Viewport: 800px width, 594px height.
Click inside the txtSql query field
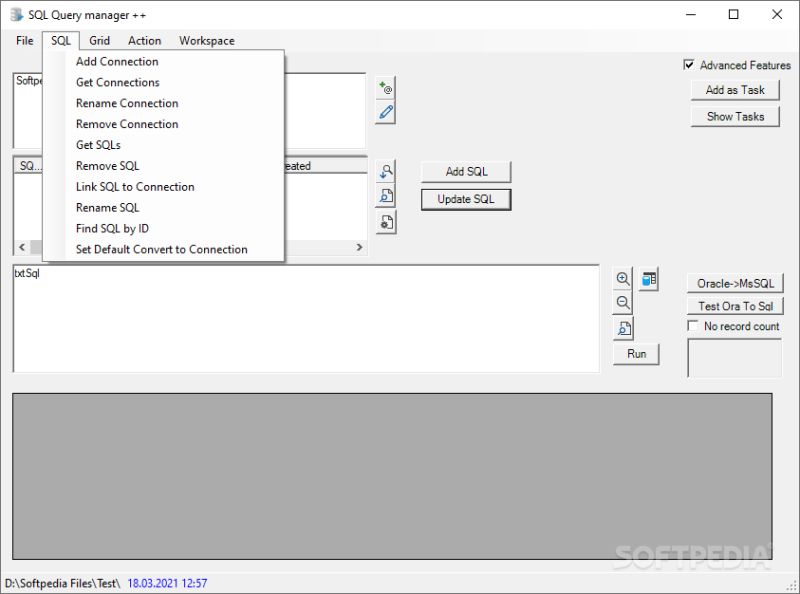click(x=300, y=315)
